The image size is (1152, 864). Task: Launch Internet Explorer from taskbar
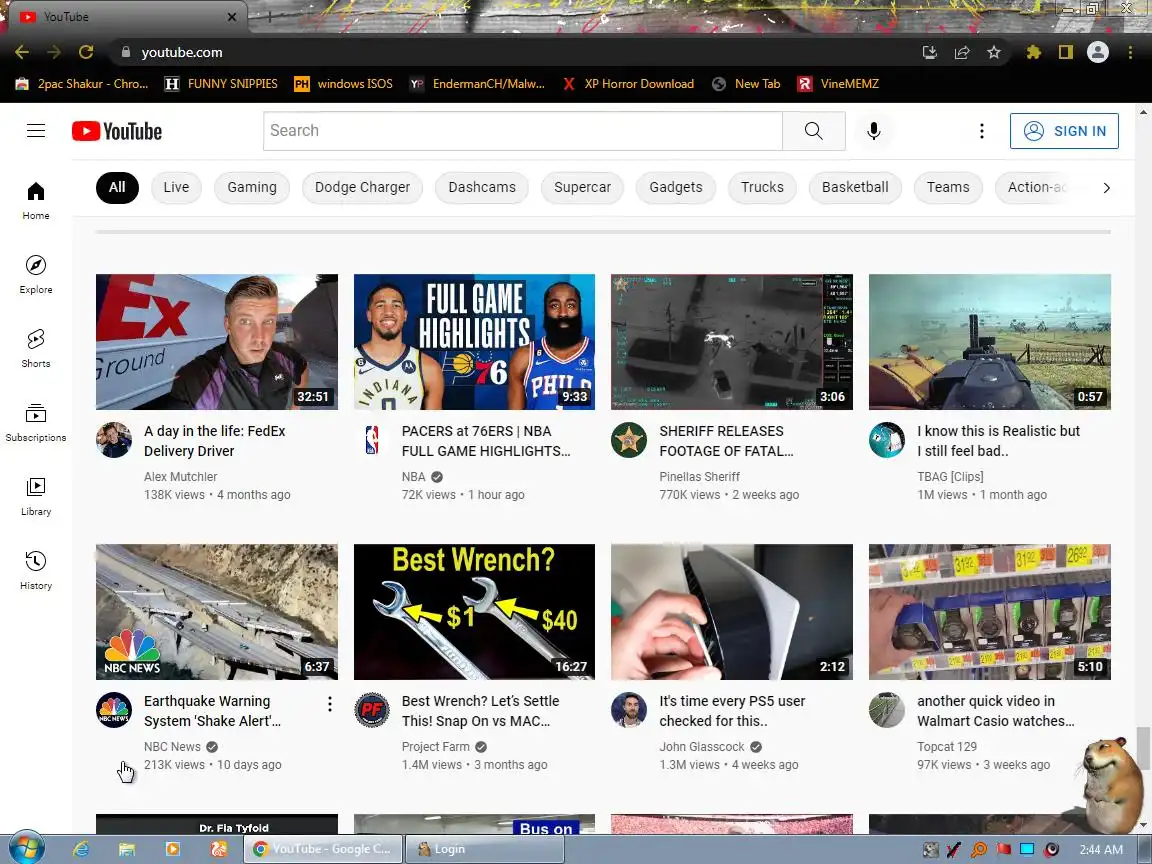click(81, 849)
